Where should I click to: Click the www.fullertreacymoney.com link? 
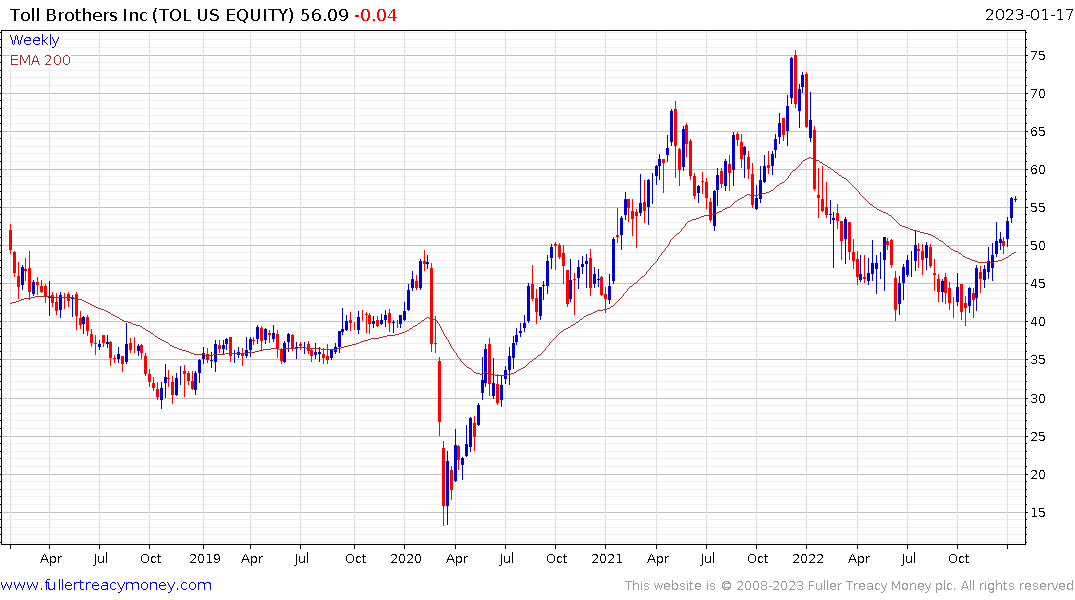pyautogui.click(x=106, y=585)
